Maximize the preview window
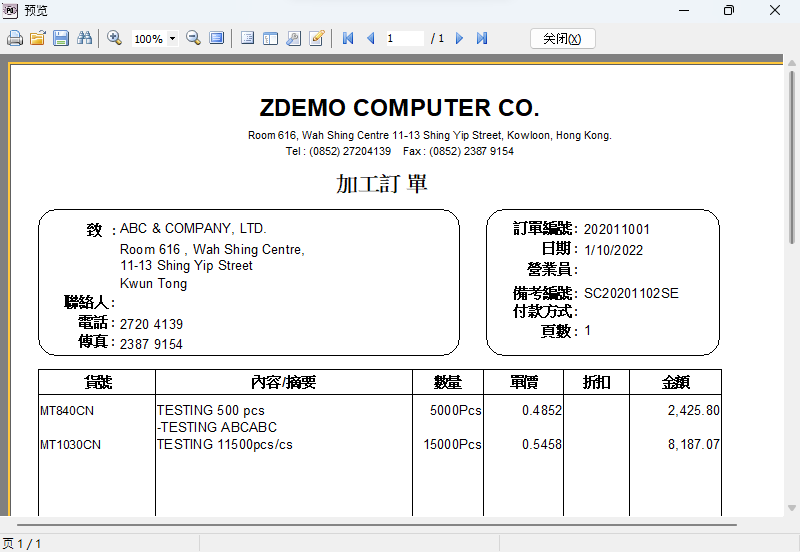The width and height of the screenshot is (800, 552). point(729,10)
